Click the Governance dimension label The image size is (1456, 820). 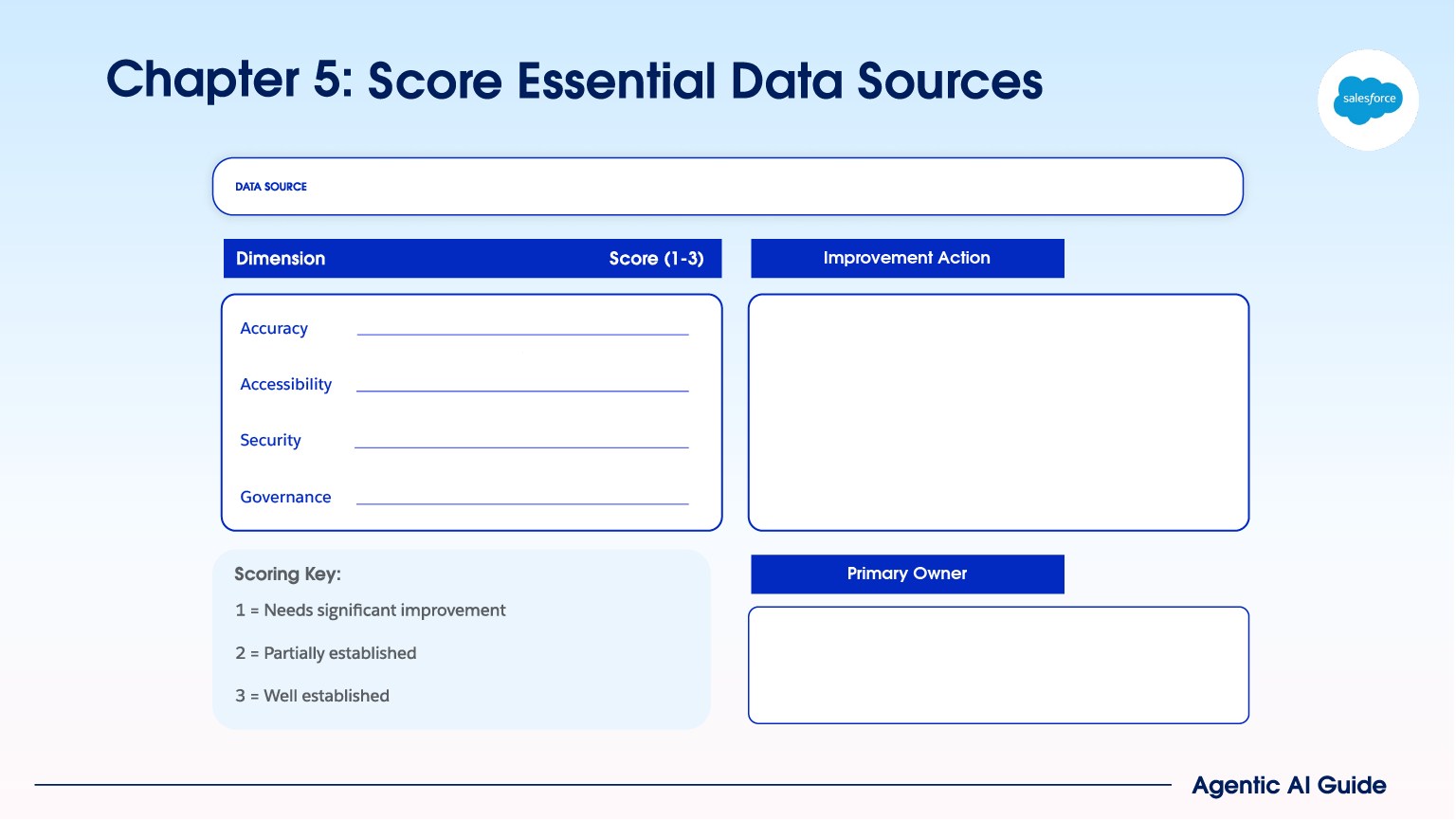285,497
